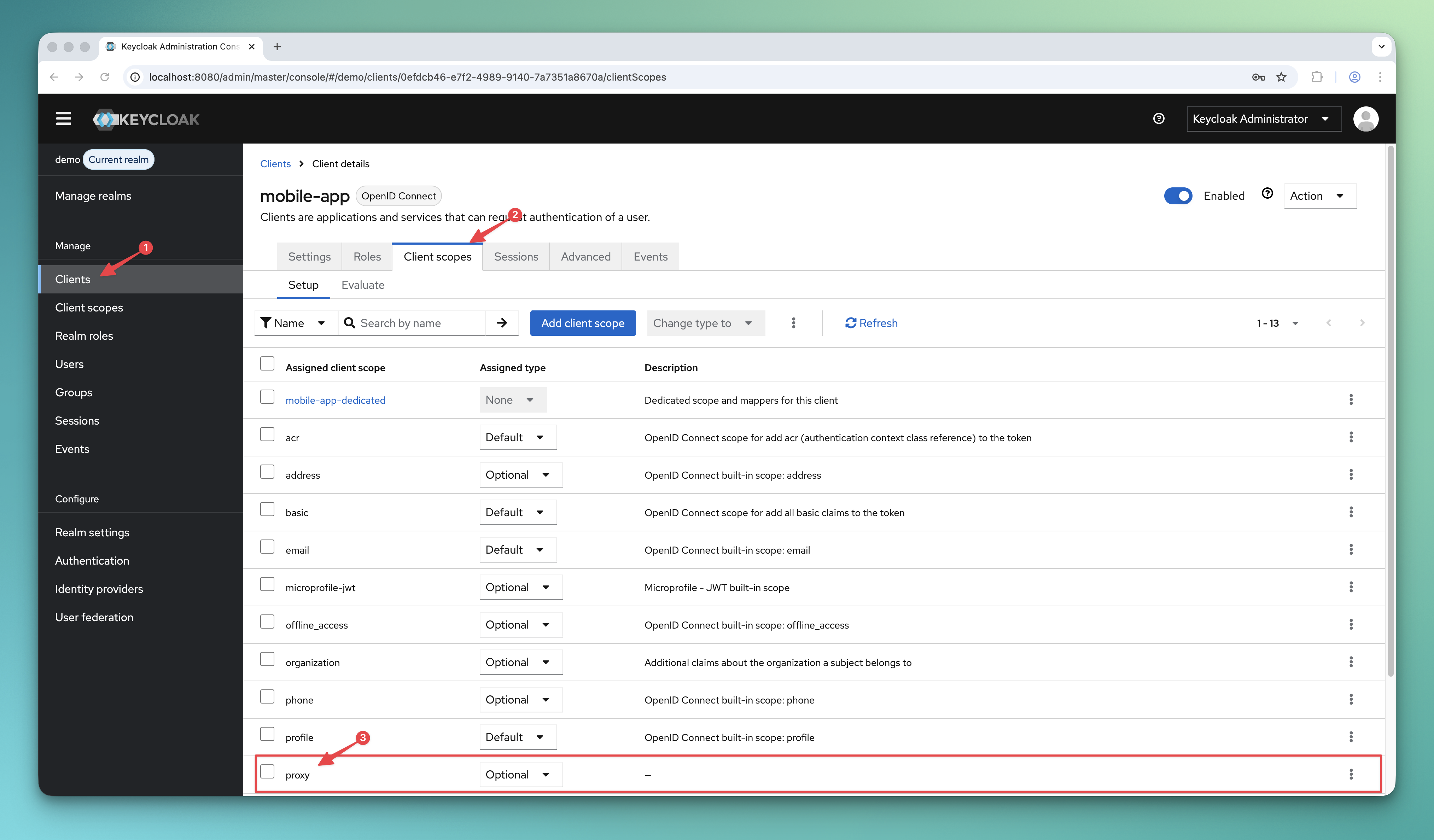This screenshot has width=1434, height=840.
Task: Open the Evaluate sub-tab
Action: tap(362, 285)
